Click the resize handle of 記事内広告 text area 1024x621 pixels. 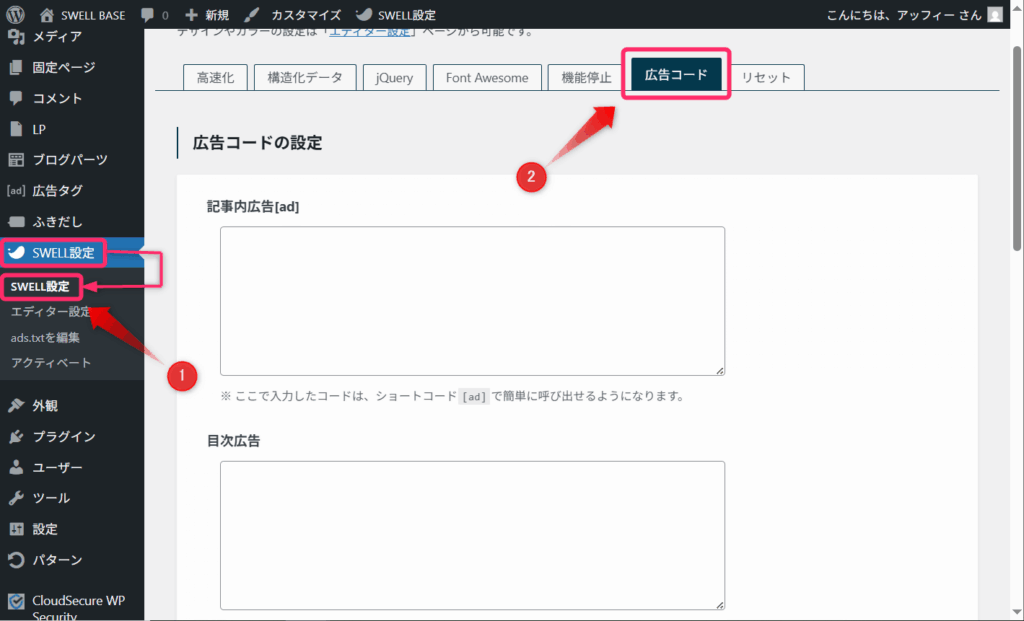(719, 370)
